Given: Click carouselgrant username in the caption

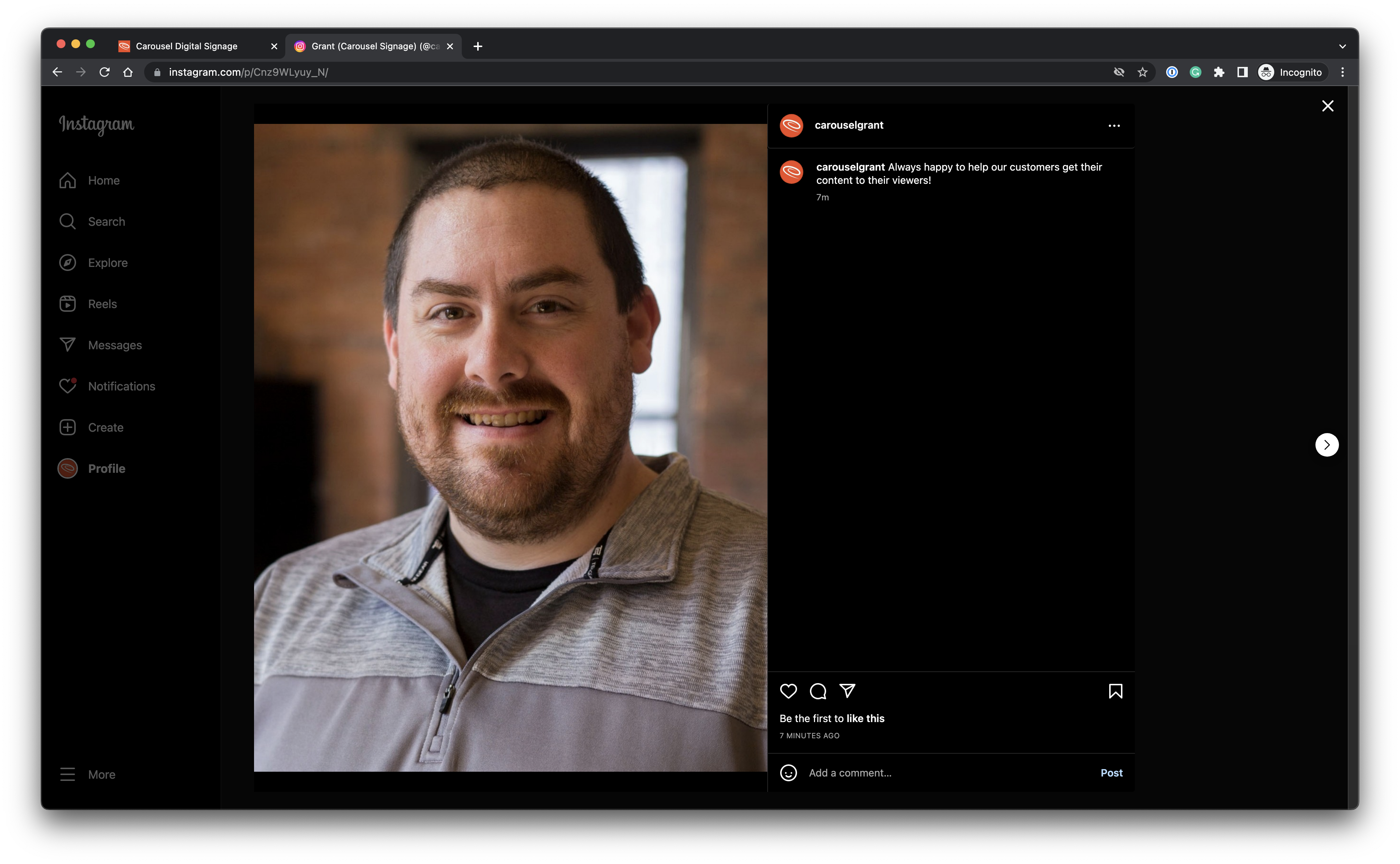Looking at the screenshot, I should (850, 167).
